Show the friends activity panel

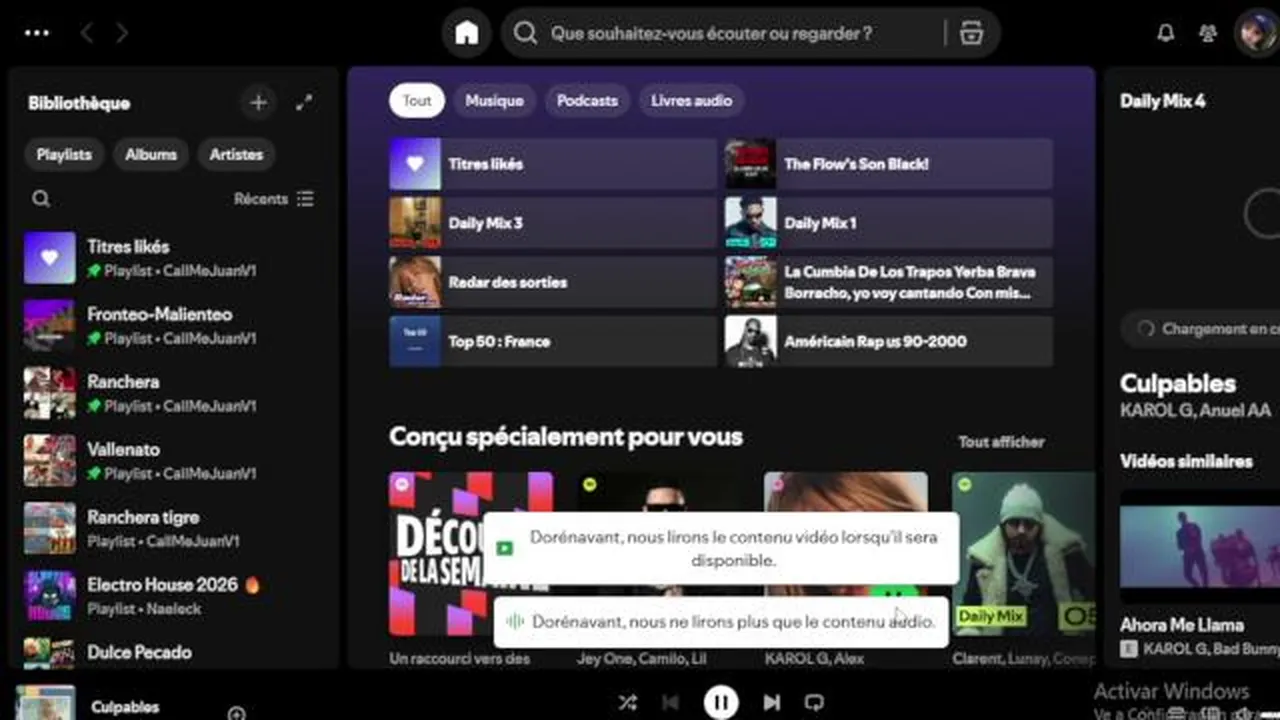coord(1208,33)
